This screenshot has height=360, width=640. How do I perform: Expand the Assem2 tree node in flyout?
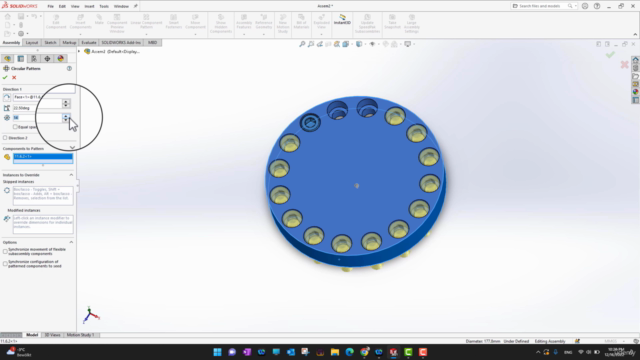(80, 51)
